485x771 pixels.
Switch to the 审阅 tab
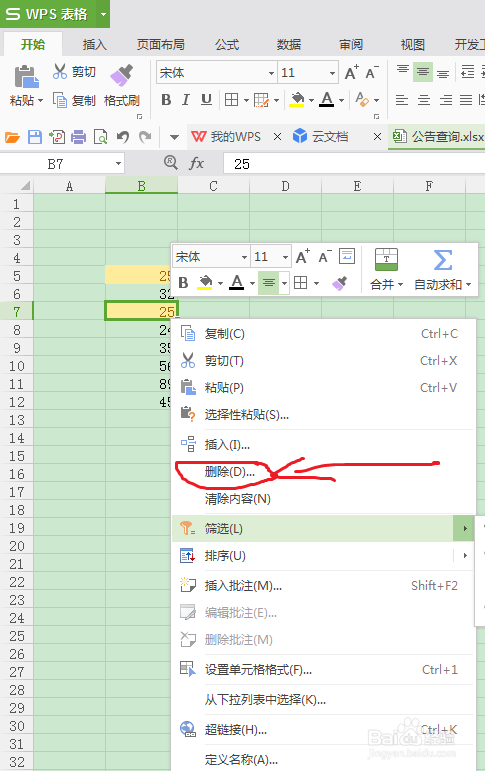351,45
